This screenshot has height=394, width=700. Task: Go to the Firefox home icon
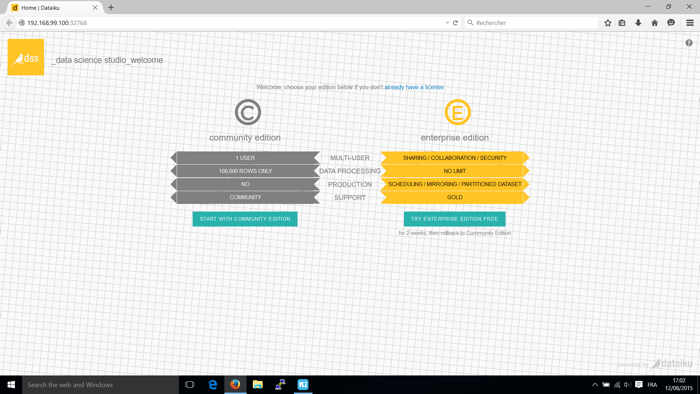pyautogui.click(x=654, y=23)
